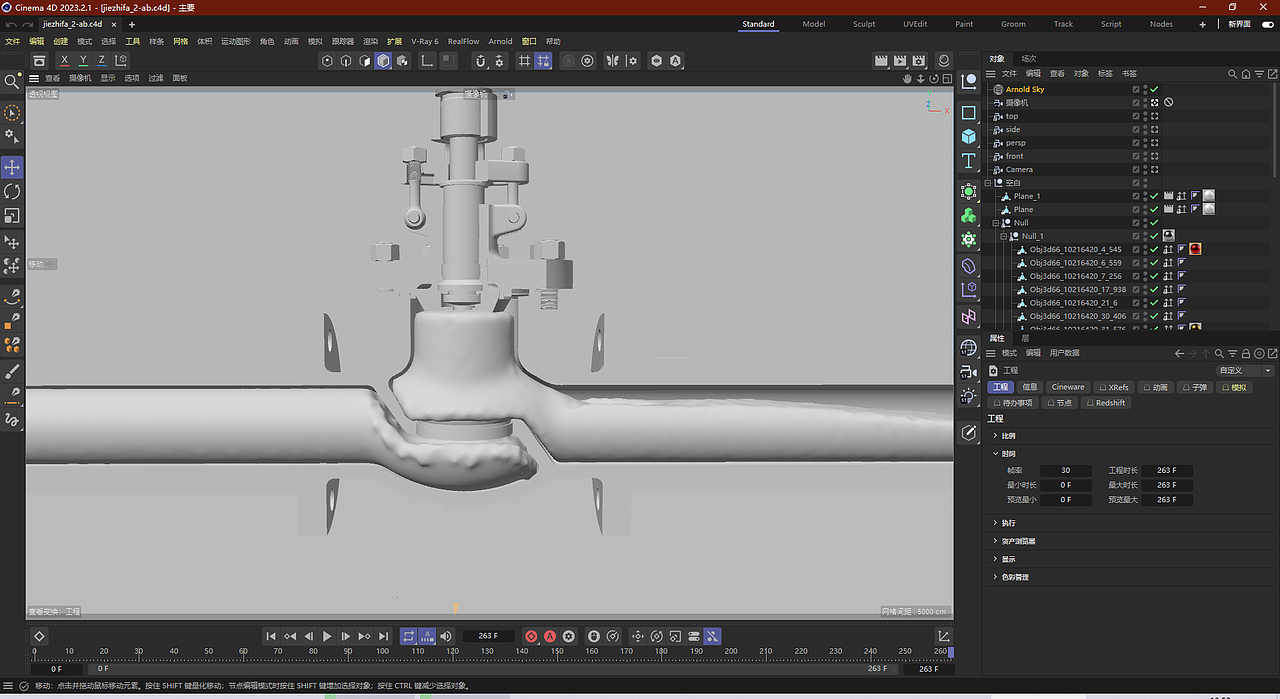Screen dimensions: 1280x699
Task: Click Object manager home path icon
Action: [1245, 74]
